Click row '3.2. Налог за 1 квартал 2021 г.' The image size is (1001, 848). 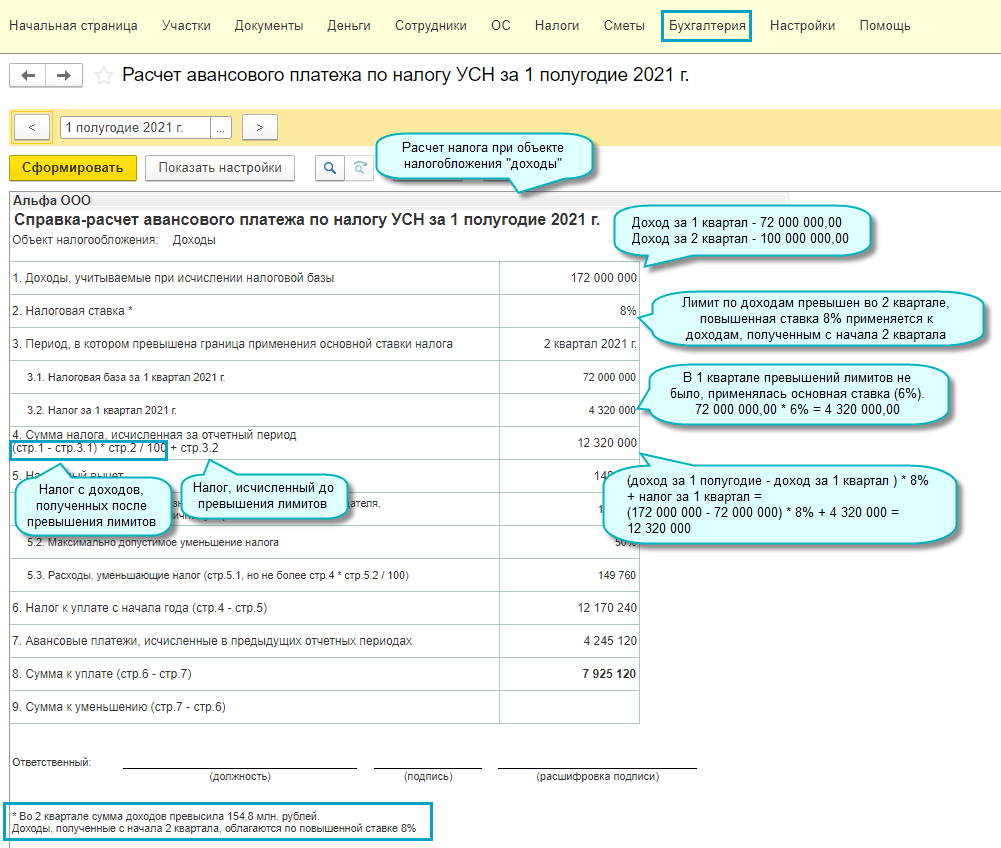pos(255,410)
